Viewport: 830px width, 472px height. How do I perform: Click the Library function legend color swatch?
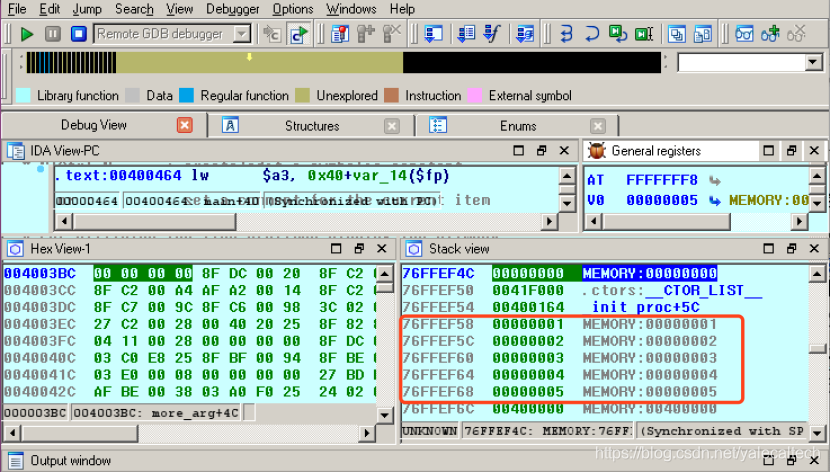coord(23,96)
